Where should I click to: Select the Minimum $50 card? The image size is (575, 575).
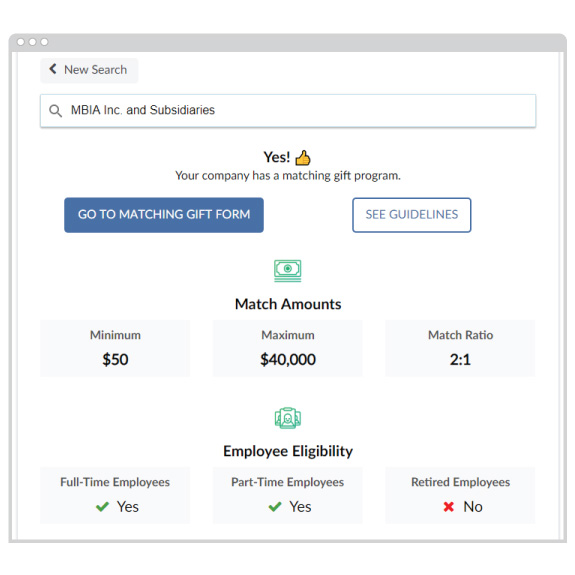pyautogui.click(x=115, y=348)
